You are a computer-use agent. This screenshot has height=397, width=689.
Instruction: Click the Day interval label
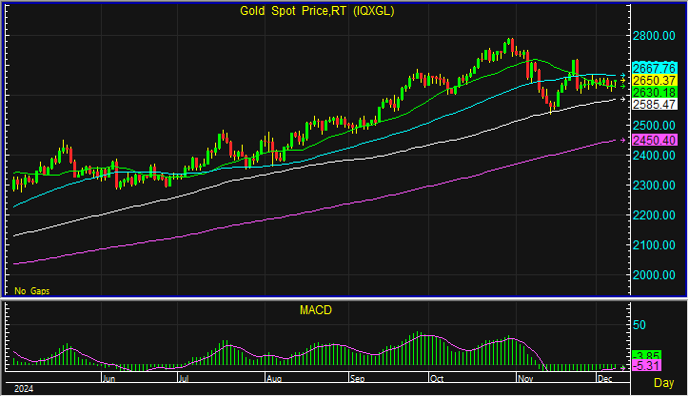[664, 383]
